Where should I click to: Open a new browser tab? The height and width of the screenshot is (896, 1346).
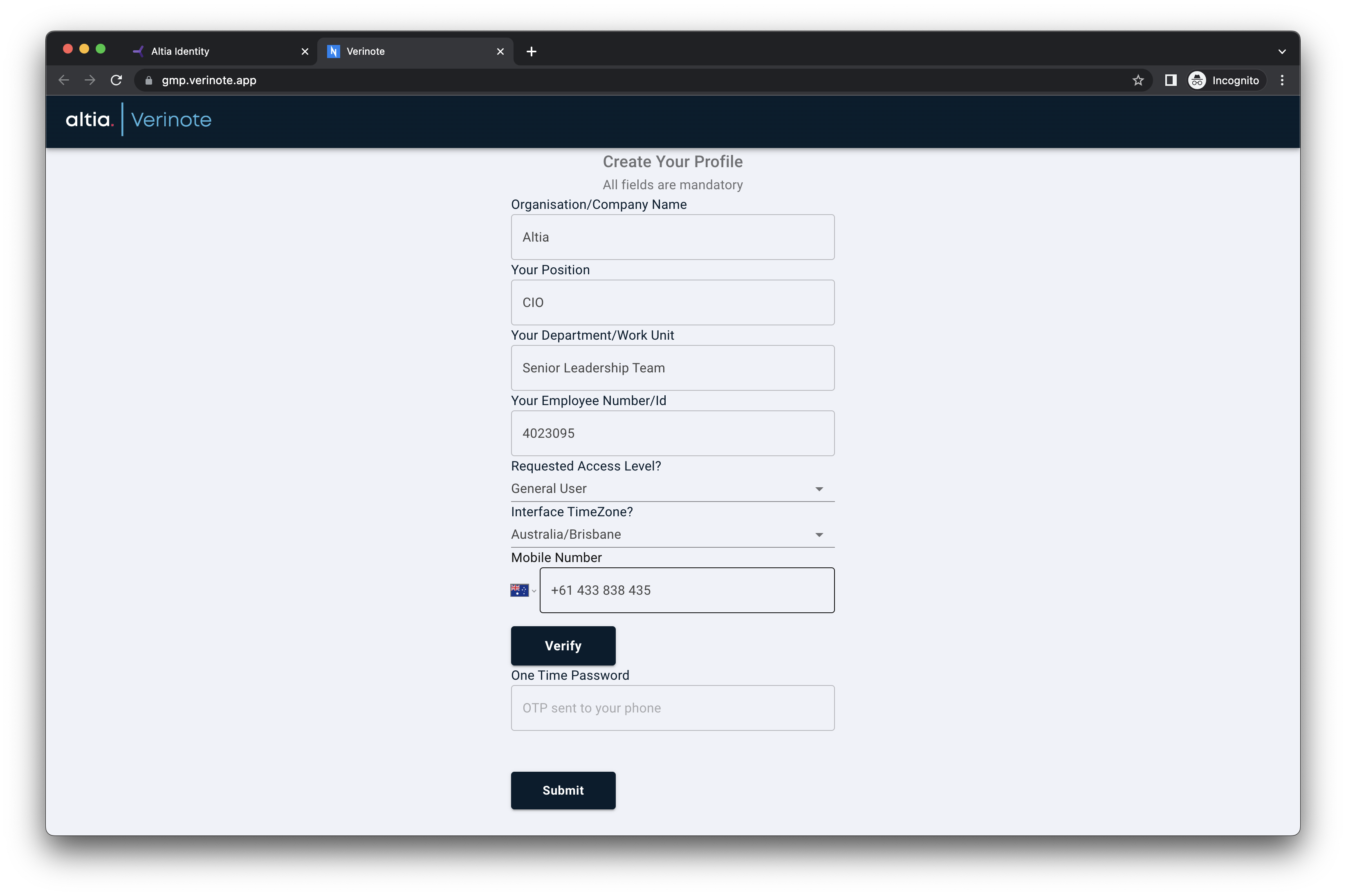coord(532,52)
